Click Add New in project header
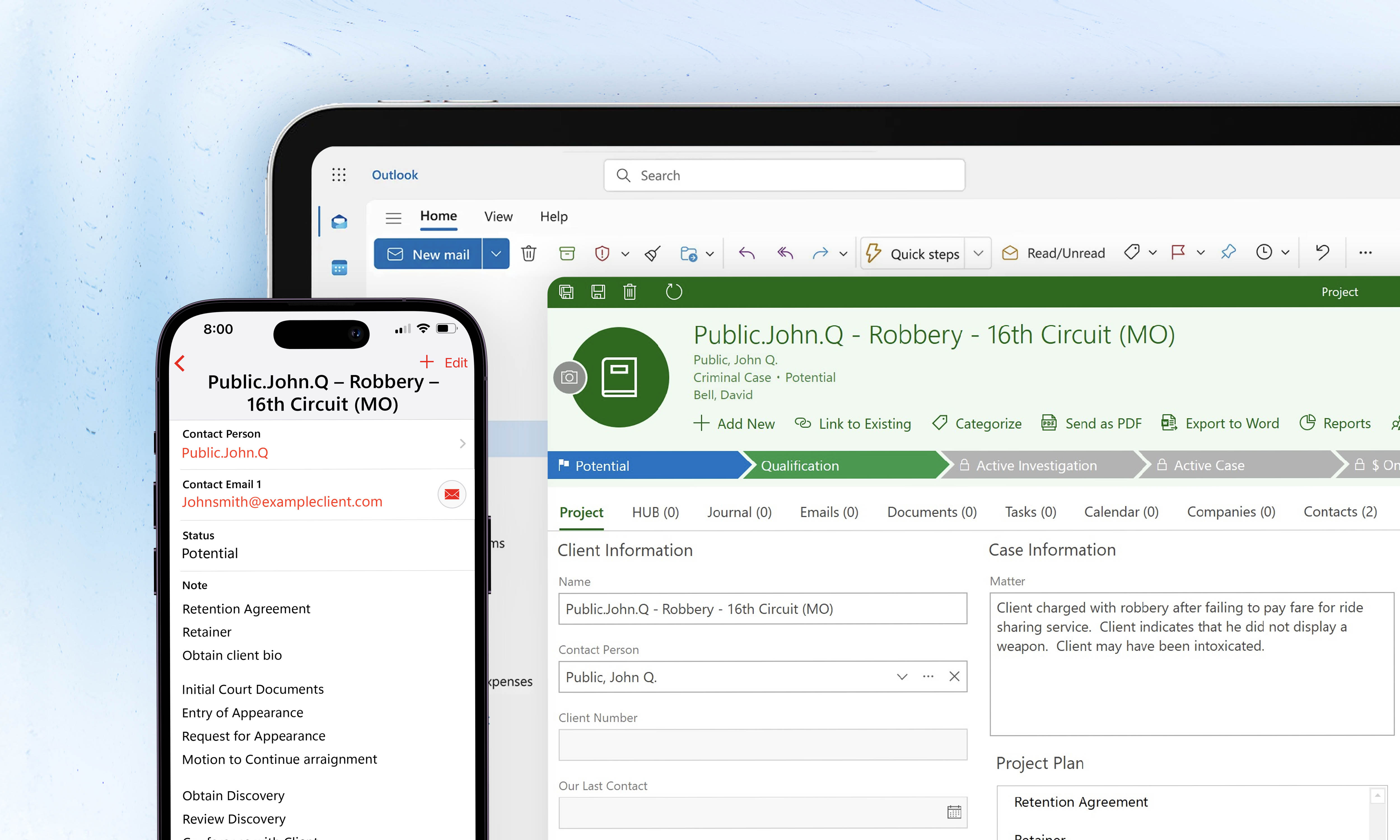The image size is (1400, 840). tap(734, 423)
